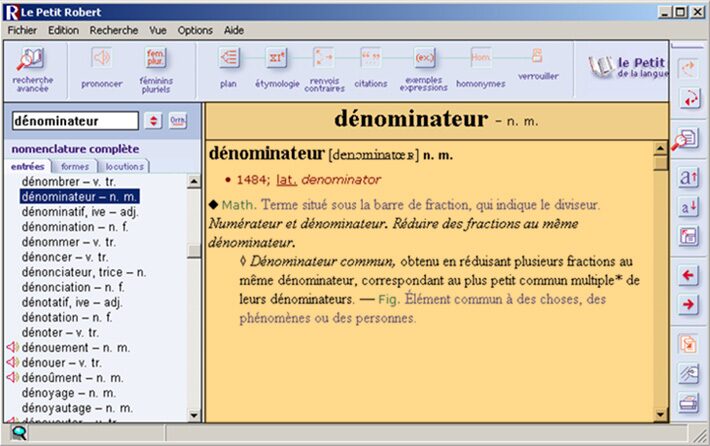Click the increase text size icon

tap(688, 178)
